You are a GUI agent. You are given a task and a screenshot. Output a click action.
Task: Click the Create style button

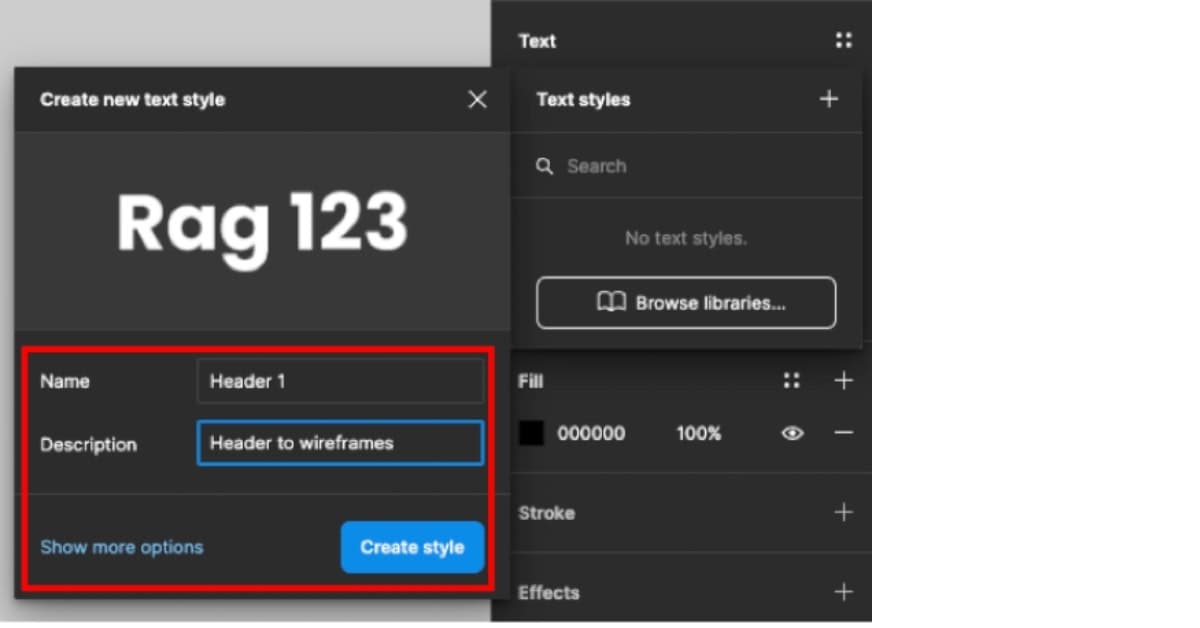412,547
